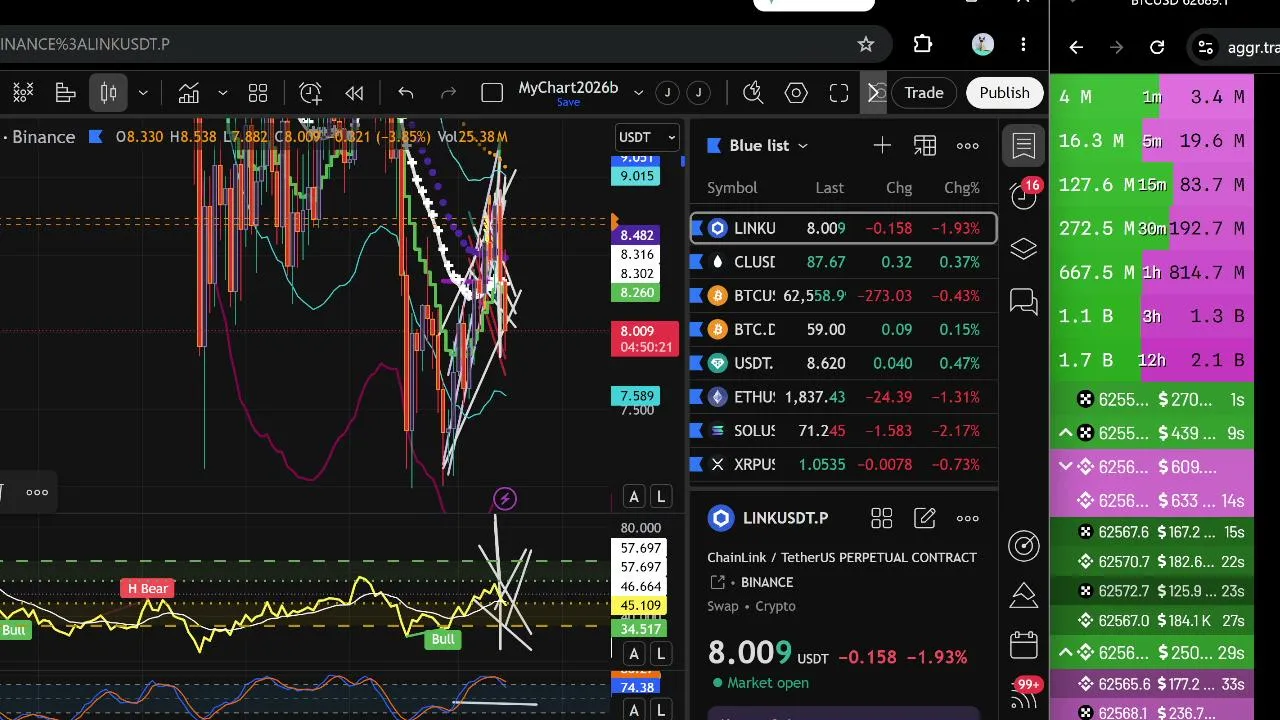Open the Indicators menu

pos(189,93)
